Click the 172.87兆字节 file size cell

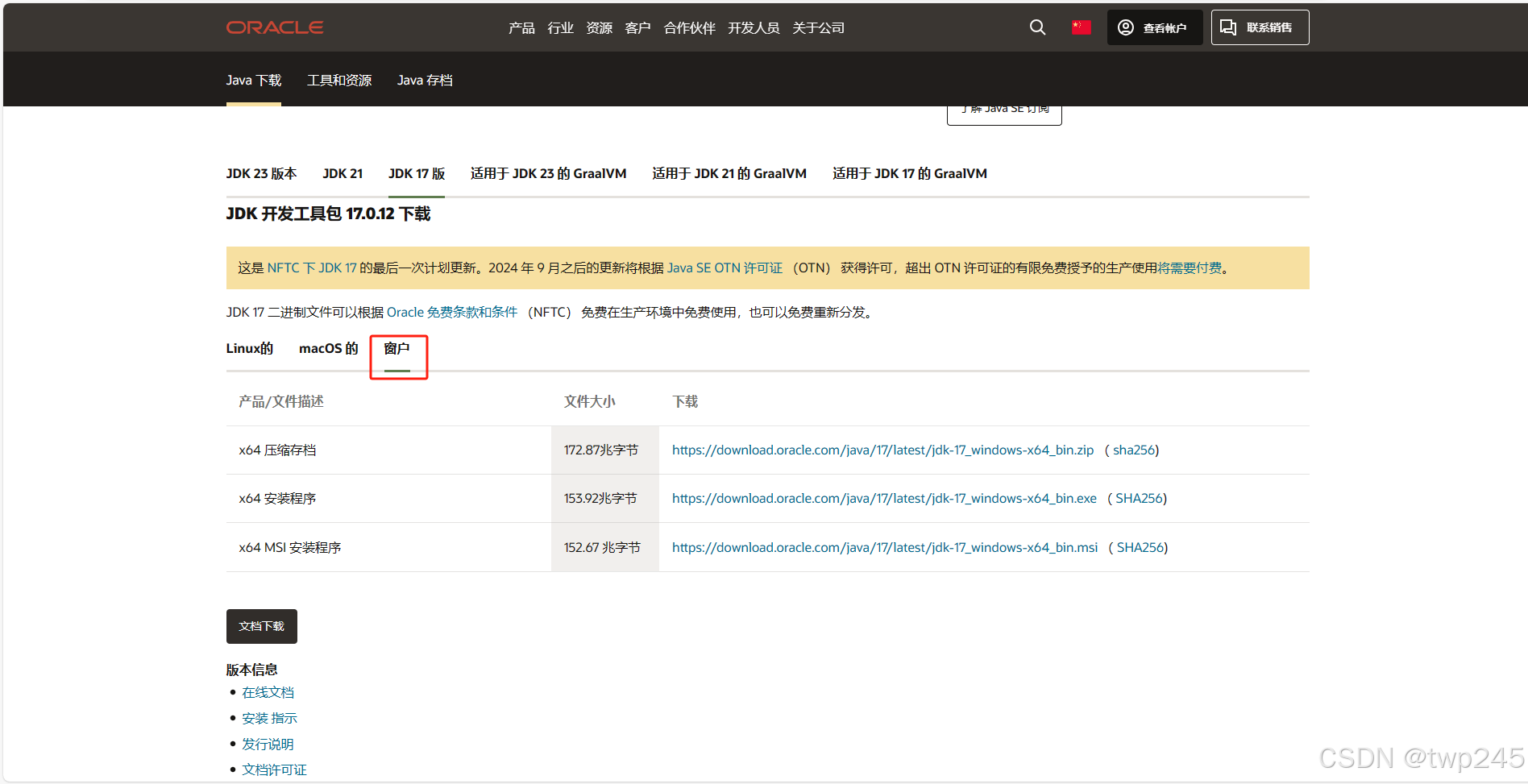tap(605, 450)
